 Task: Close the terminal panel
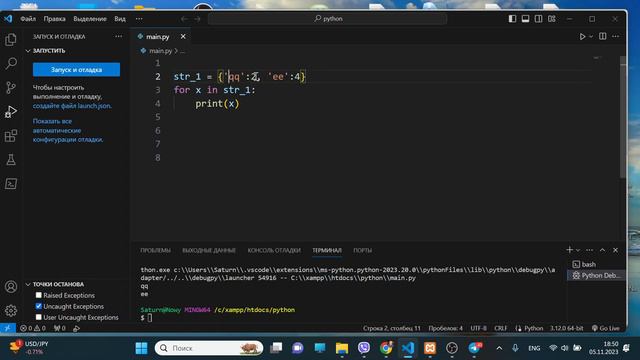click(616, 250)
